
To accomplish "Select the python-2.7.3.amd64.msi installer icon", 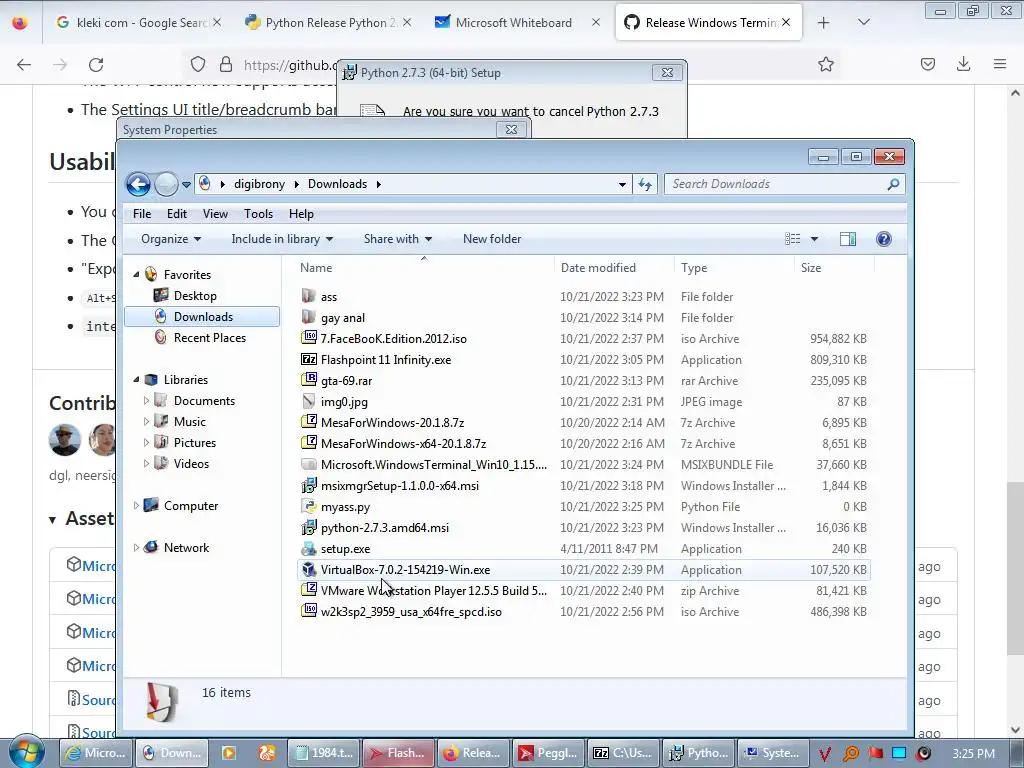I will 309,527.
